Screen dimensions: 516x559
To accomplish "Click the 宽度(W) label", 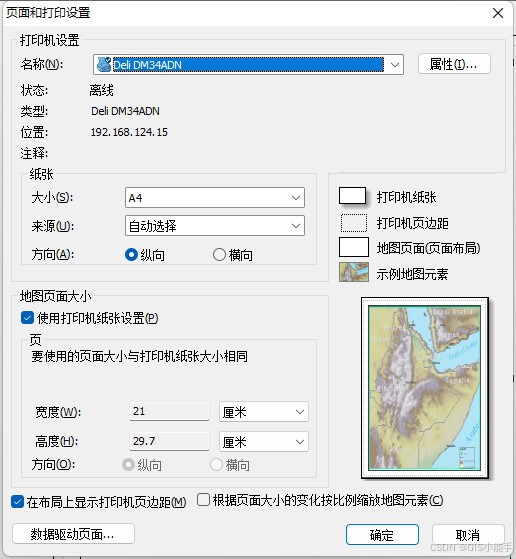I will [x=58, y=412].
